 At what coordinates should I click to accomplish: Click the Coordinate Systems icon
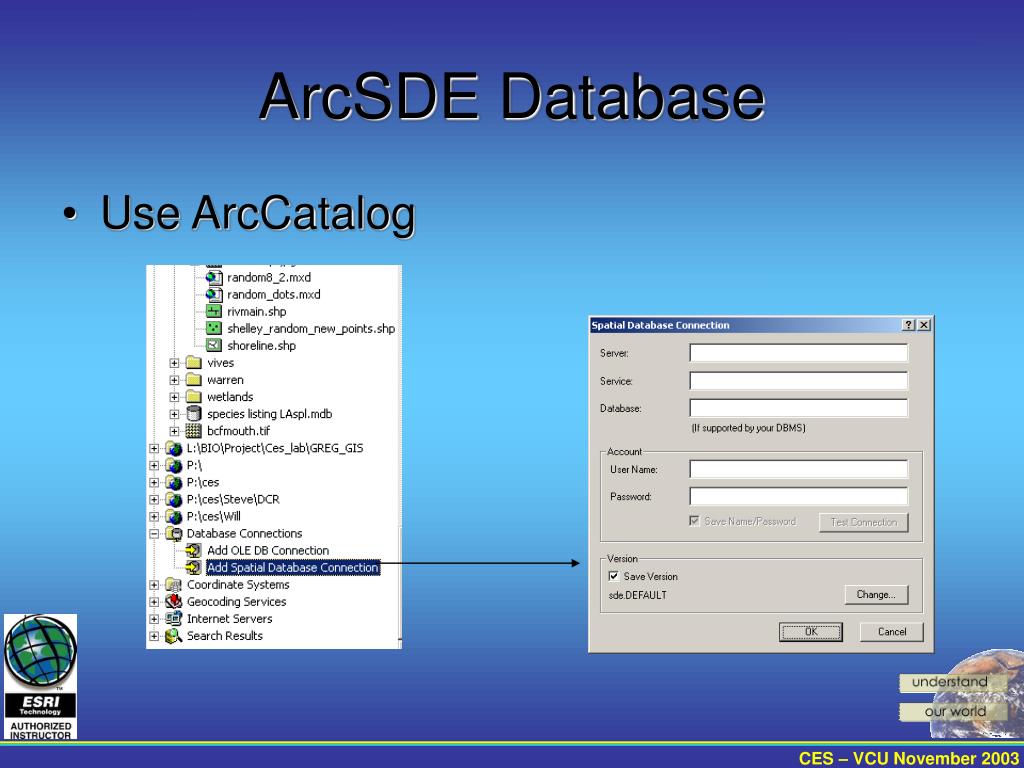pyautogui.click(x=173, y=584)
